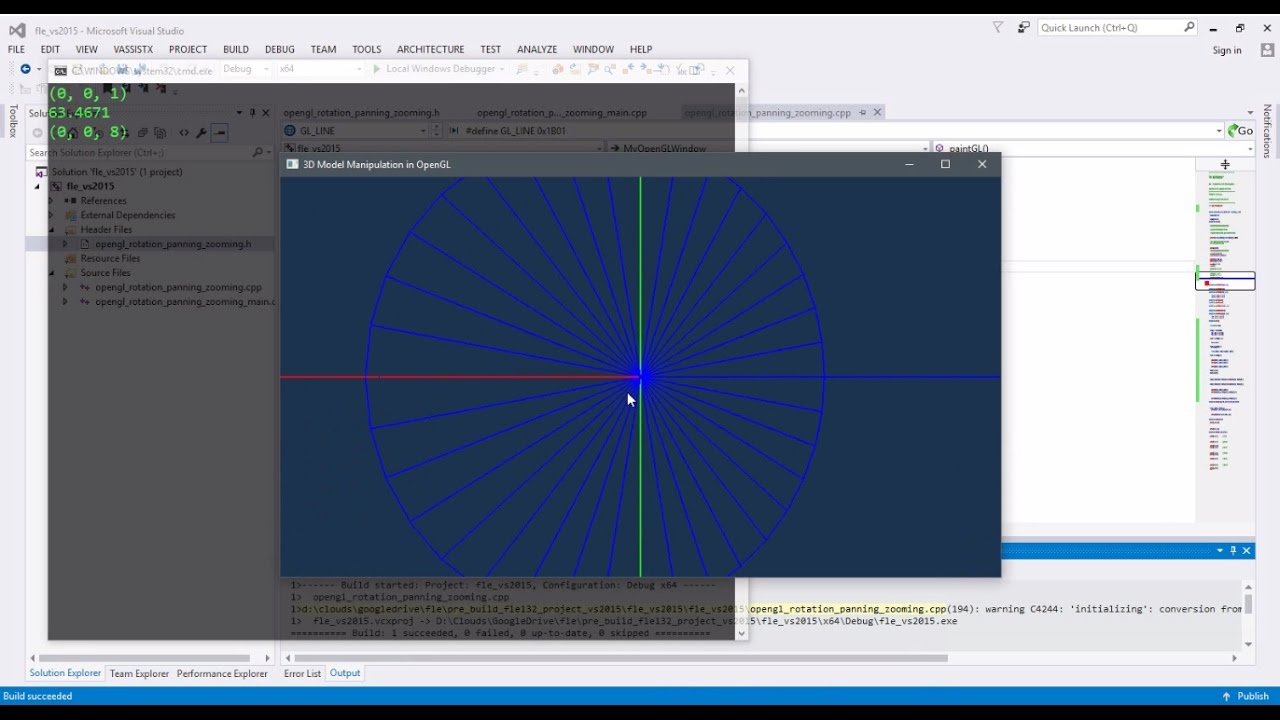1280x720 pixels.
Task: Collapse the fle_vs2015 project node
Action: pos(38,187)
